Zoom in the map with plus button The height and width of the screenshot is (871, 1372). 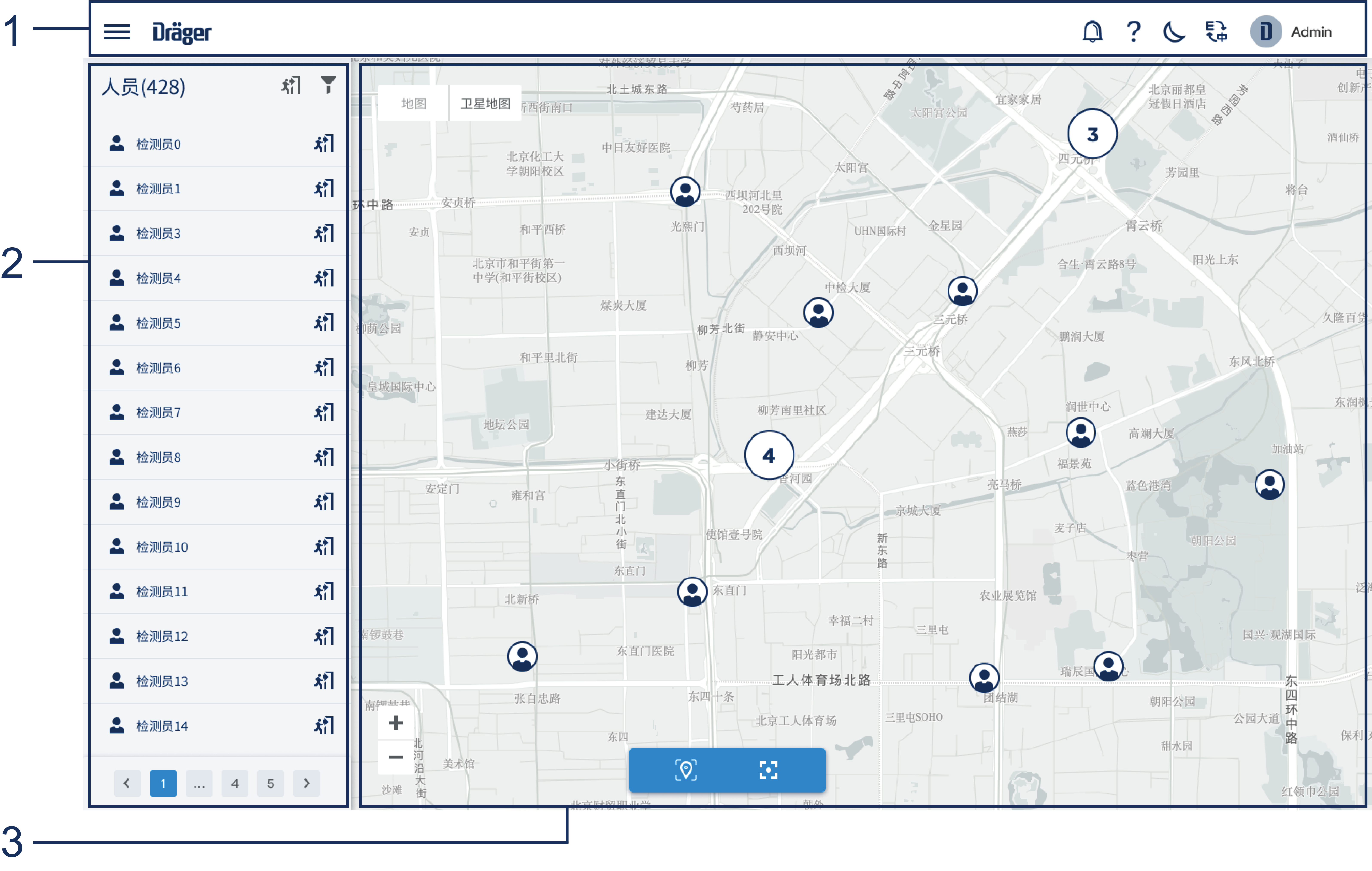click(x=396, y=723)
